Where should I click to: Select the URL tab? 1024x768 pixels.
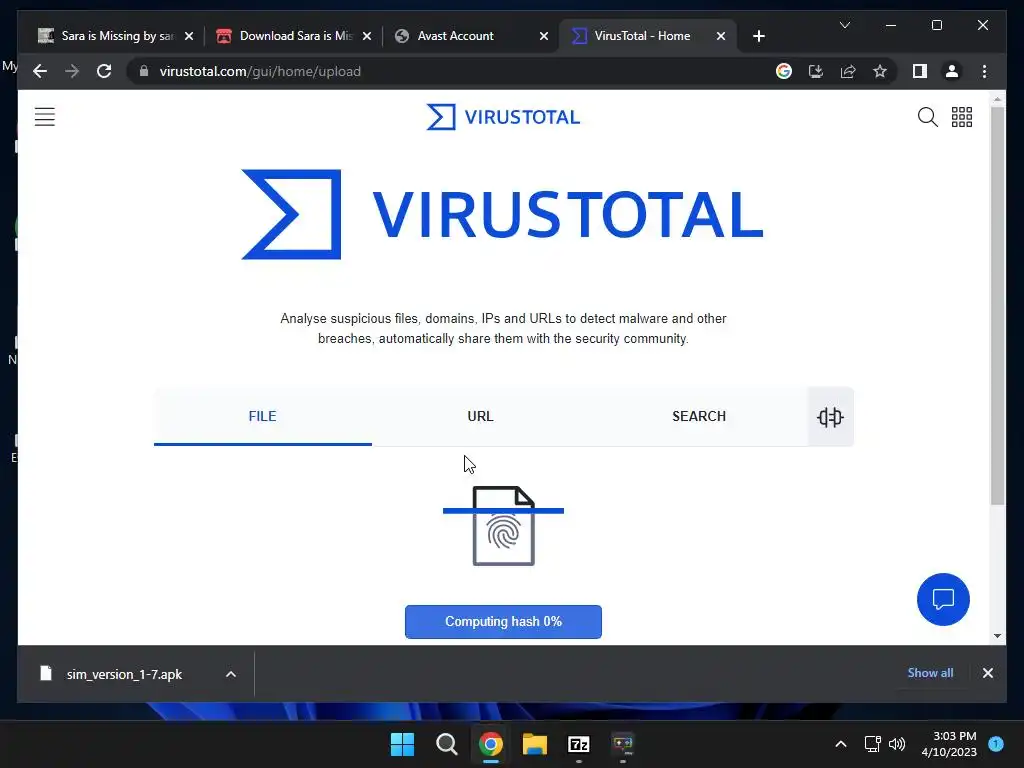[481, 416]
